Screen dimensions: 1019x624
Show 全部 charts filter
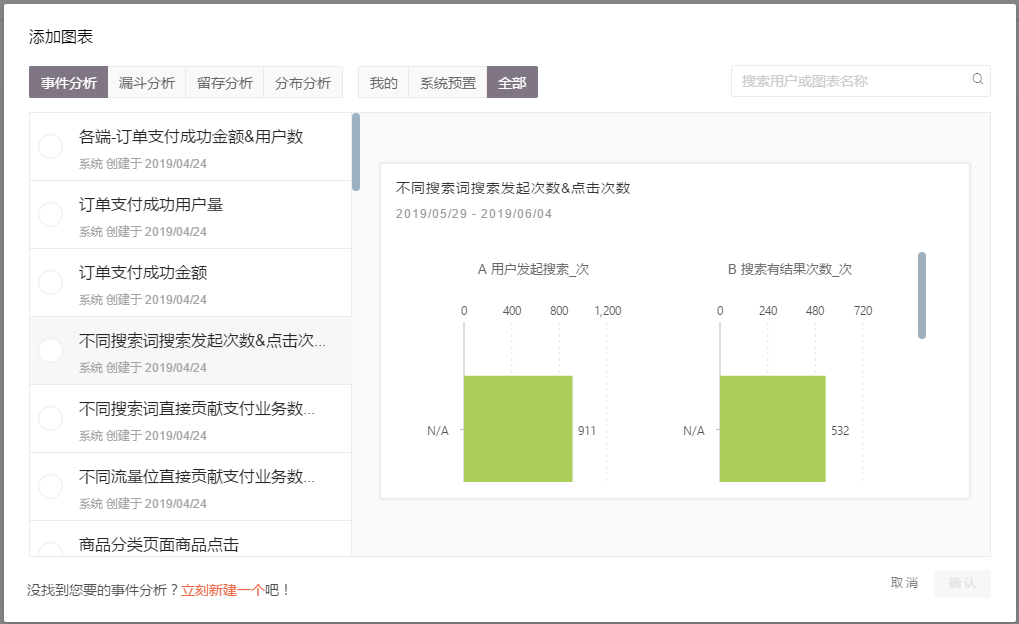(512, 83)
